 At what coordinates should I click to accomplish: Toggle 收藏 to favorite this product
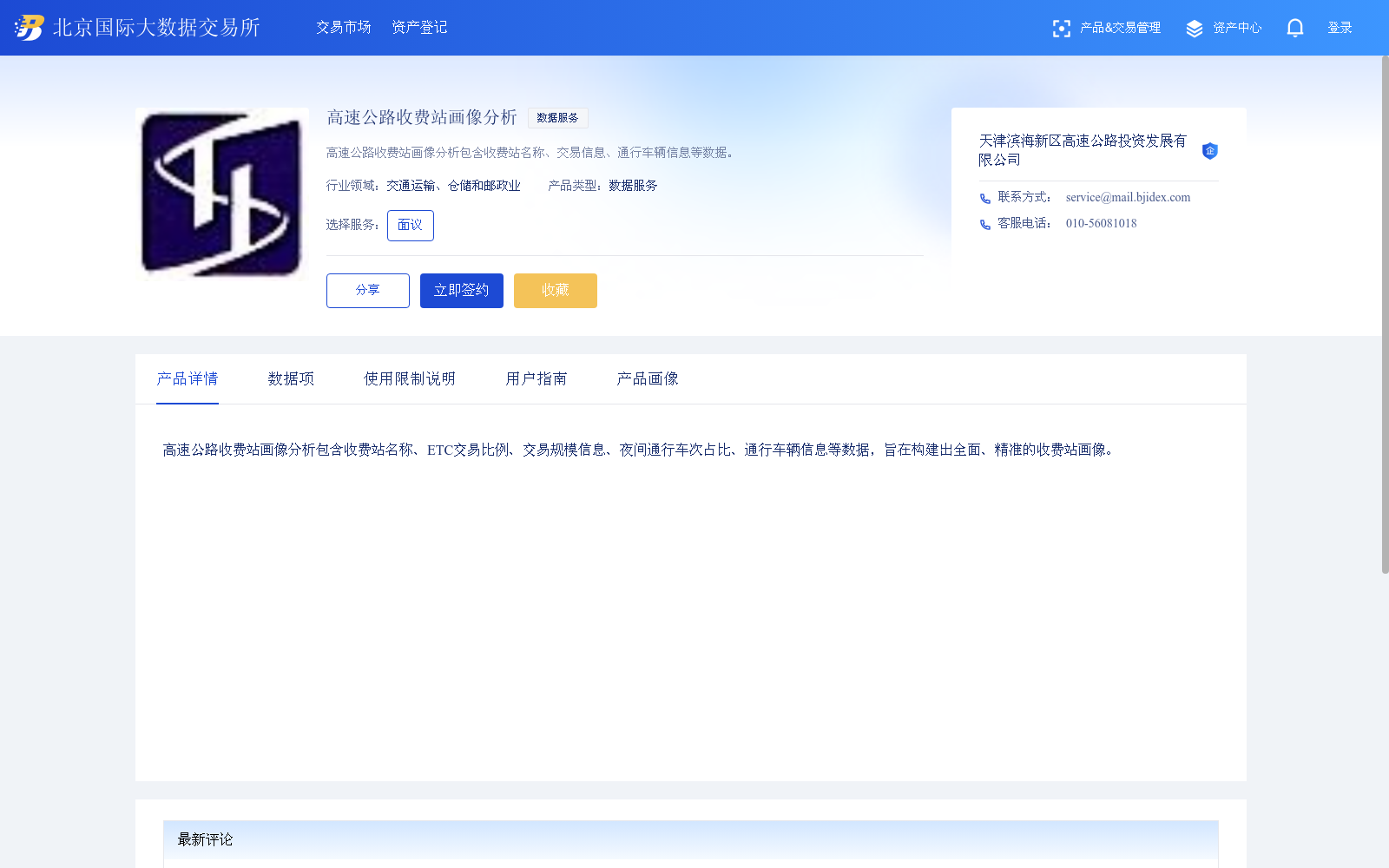click(555, 290)
